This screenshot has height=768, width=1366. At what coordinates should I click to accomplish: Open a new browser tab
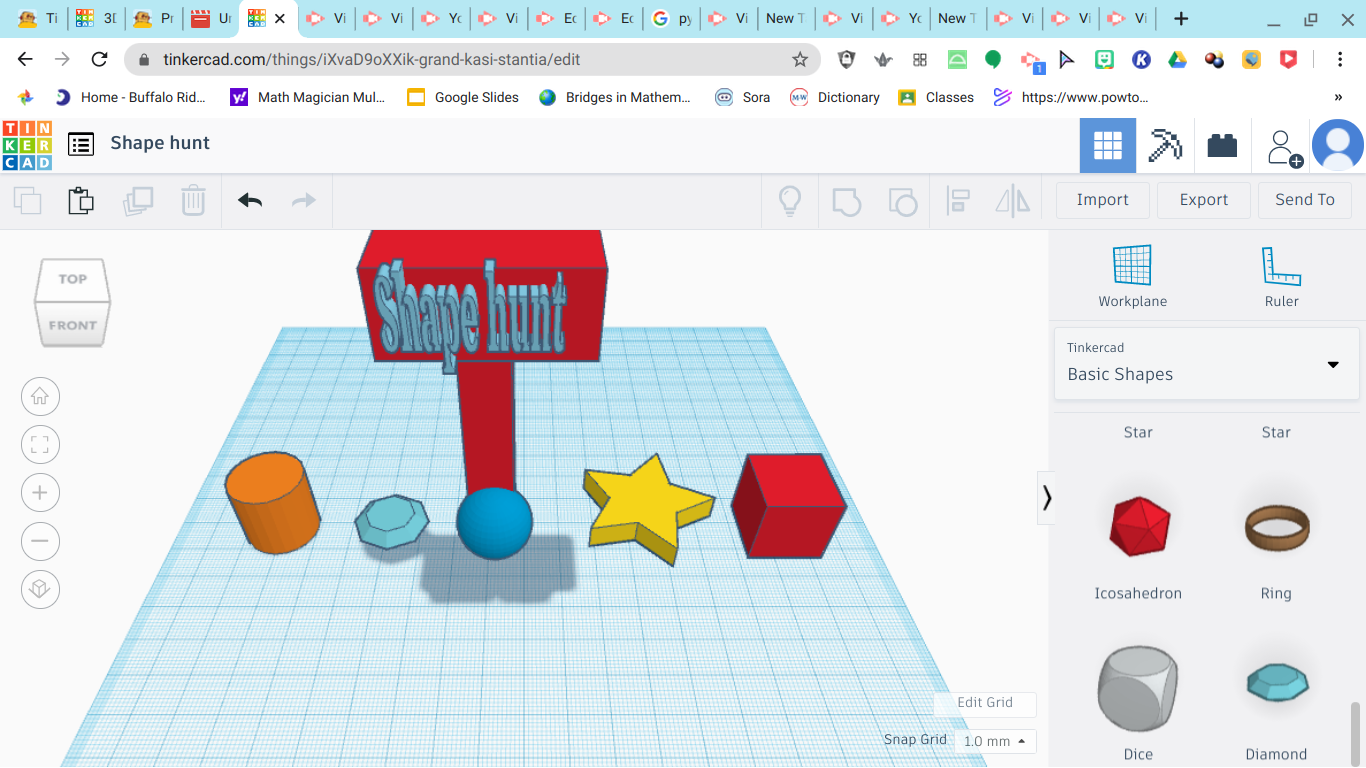[1181, 18]
